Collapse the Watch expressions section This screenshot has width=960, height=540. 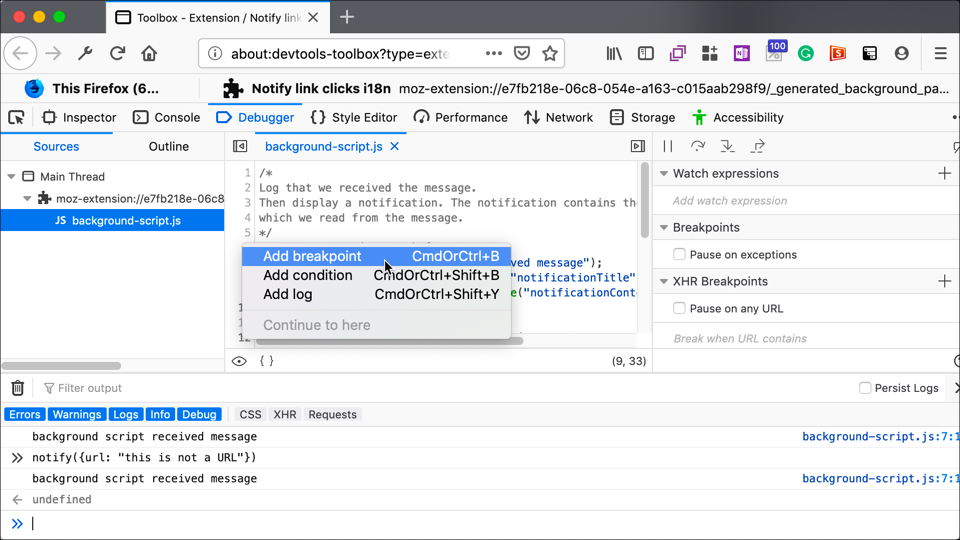point(664,174)
